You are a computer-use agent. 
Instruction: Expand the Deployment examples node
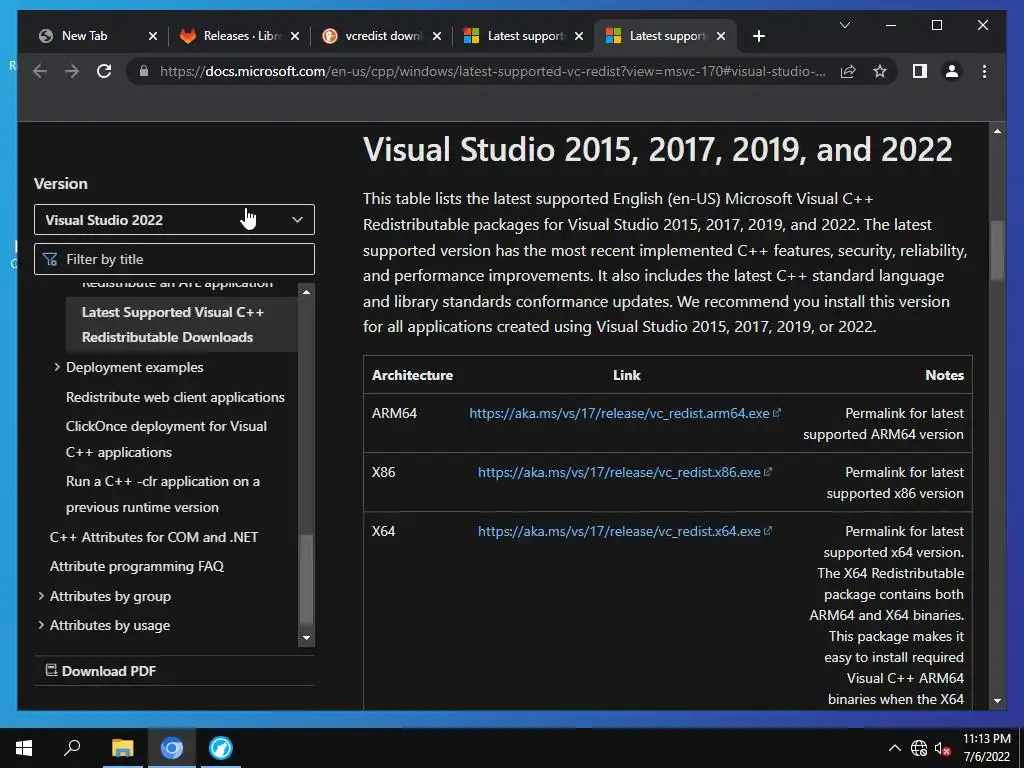click(x=57, y=367)
